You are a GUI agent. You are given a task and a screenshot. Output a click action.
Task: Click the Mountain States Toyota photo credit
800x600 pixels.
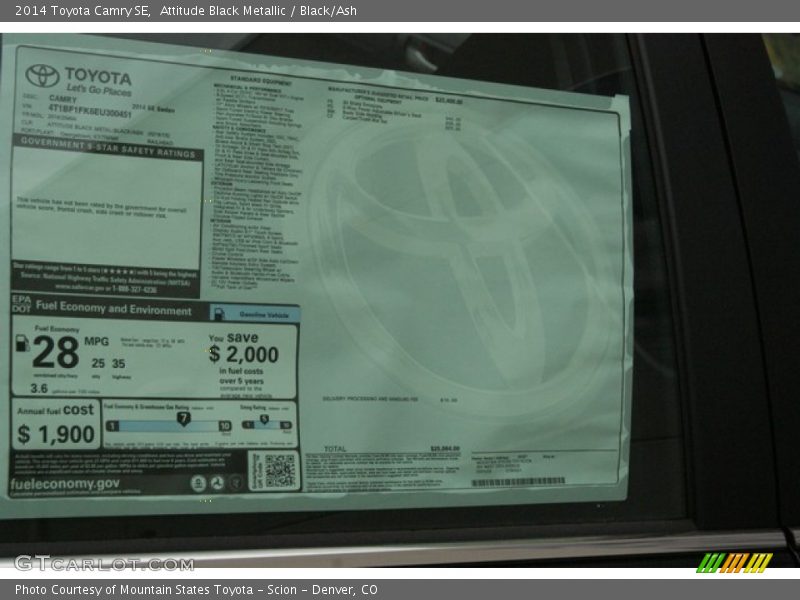pos(196,590)
